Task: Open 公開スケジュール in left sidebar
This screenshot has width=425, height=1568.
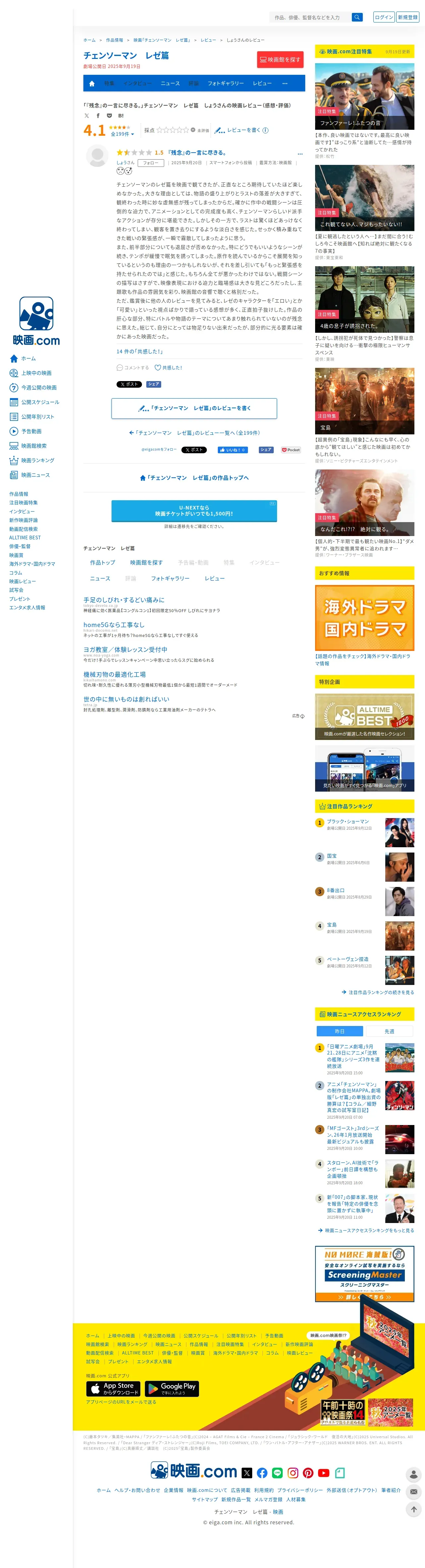Action: tap(34, 402)
